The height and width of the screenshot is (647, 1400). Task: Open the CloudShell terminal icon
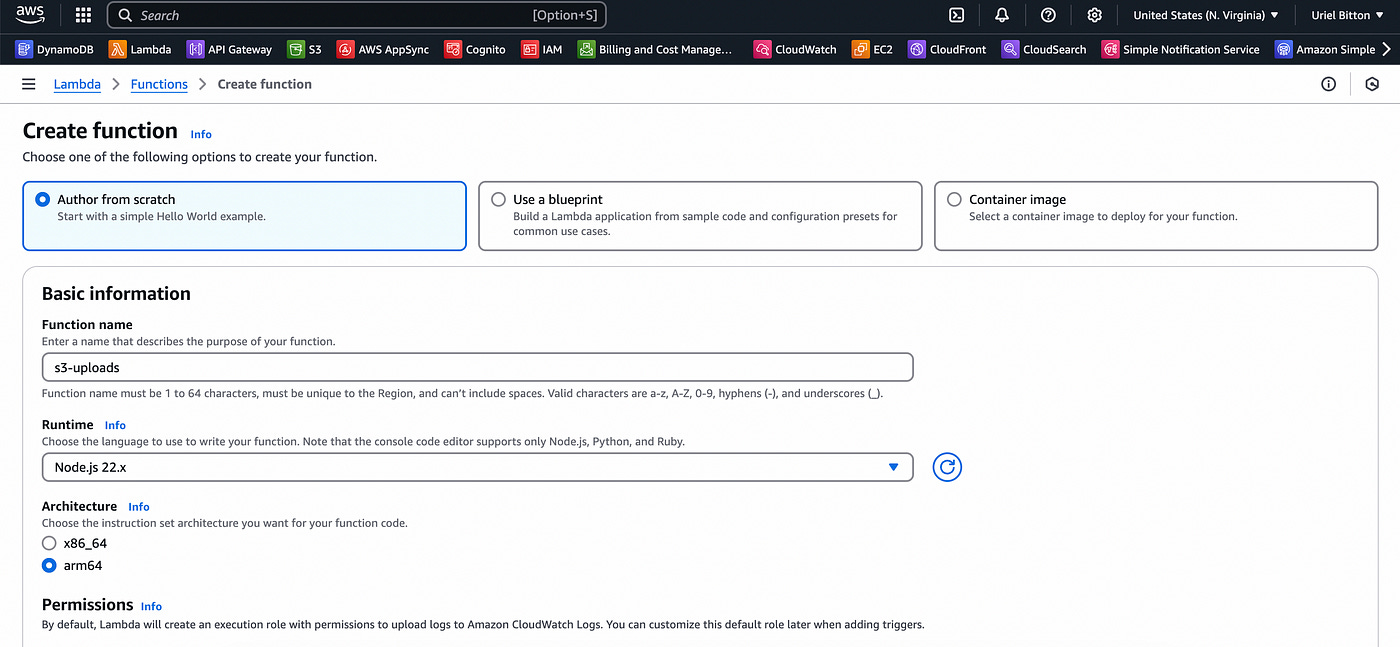pos(956,15)
